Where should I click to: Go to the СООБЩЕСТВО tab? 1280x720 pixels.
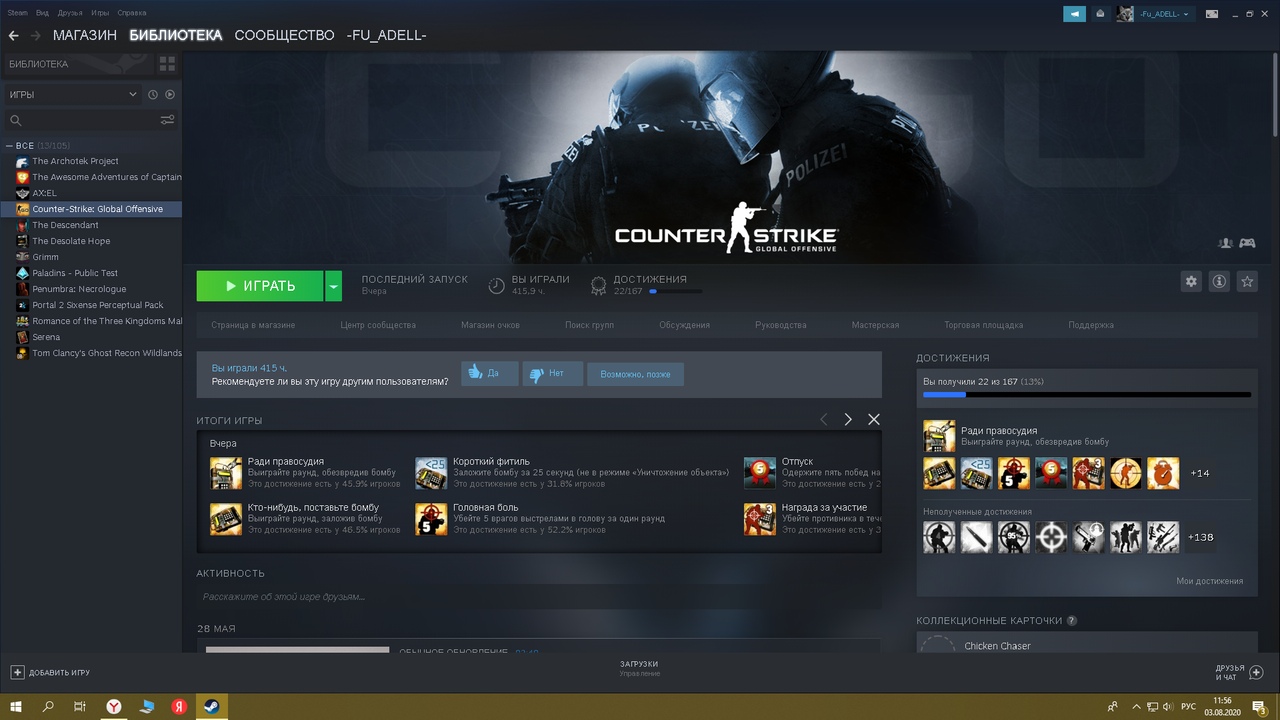284,35
